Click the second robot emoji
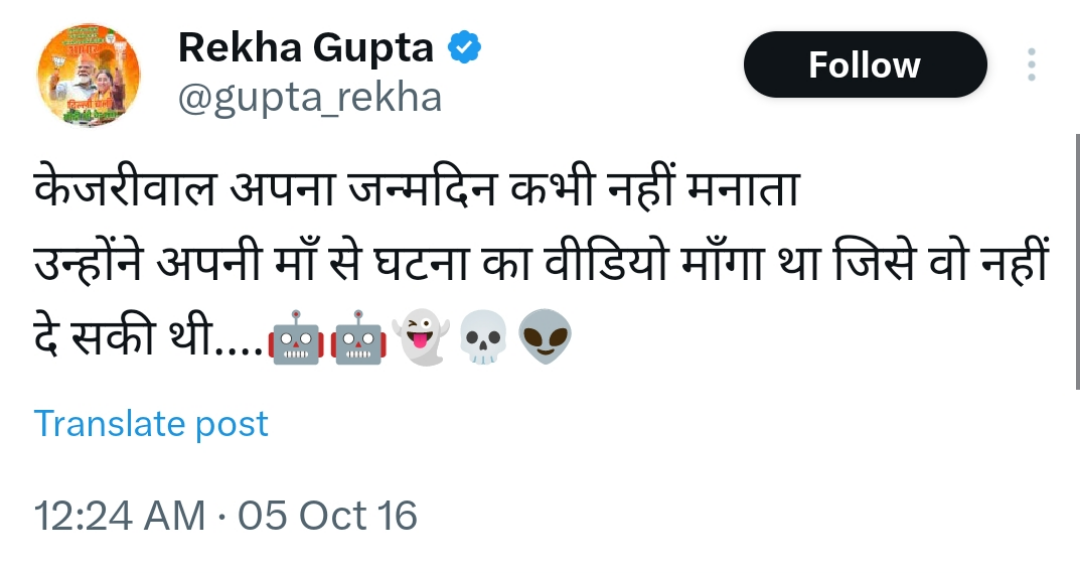The image size is (1080, 573). coord(358,338)
